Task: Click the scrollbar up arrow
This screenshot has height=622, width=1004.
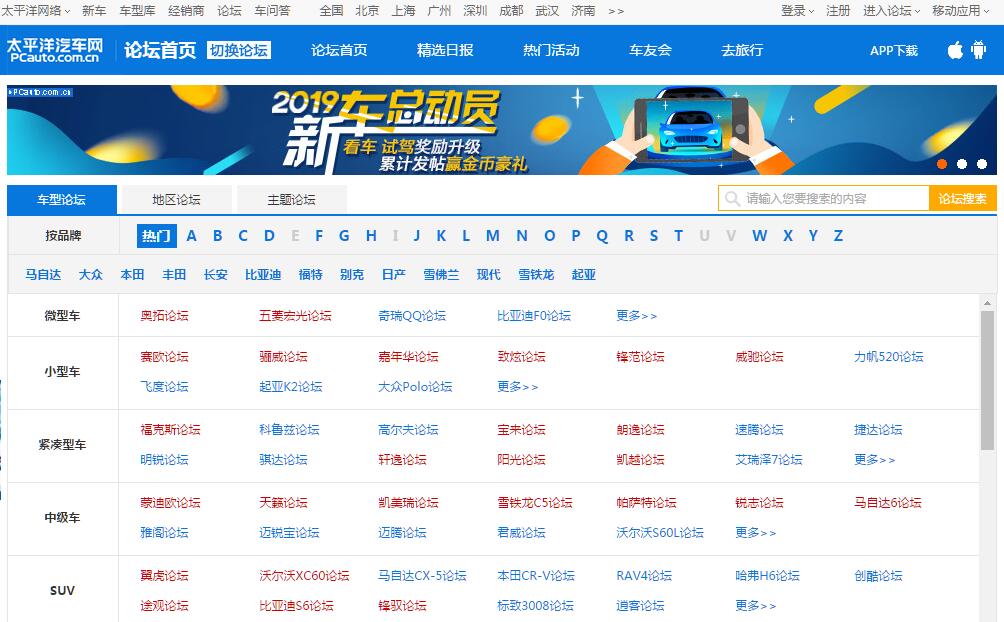Action: tap(987, 303)
